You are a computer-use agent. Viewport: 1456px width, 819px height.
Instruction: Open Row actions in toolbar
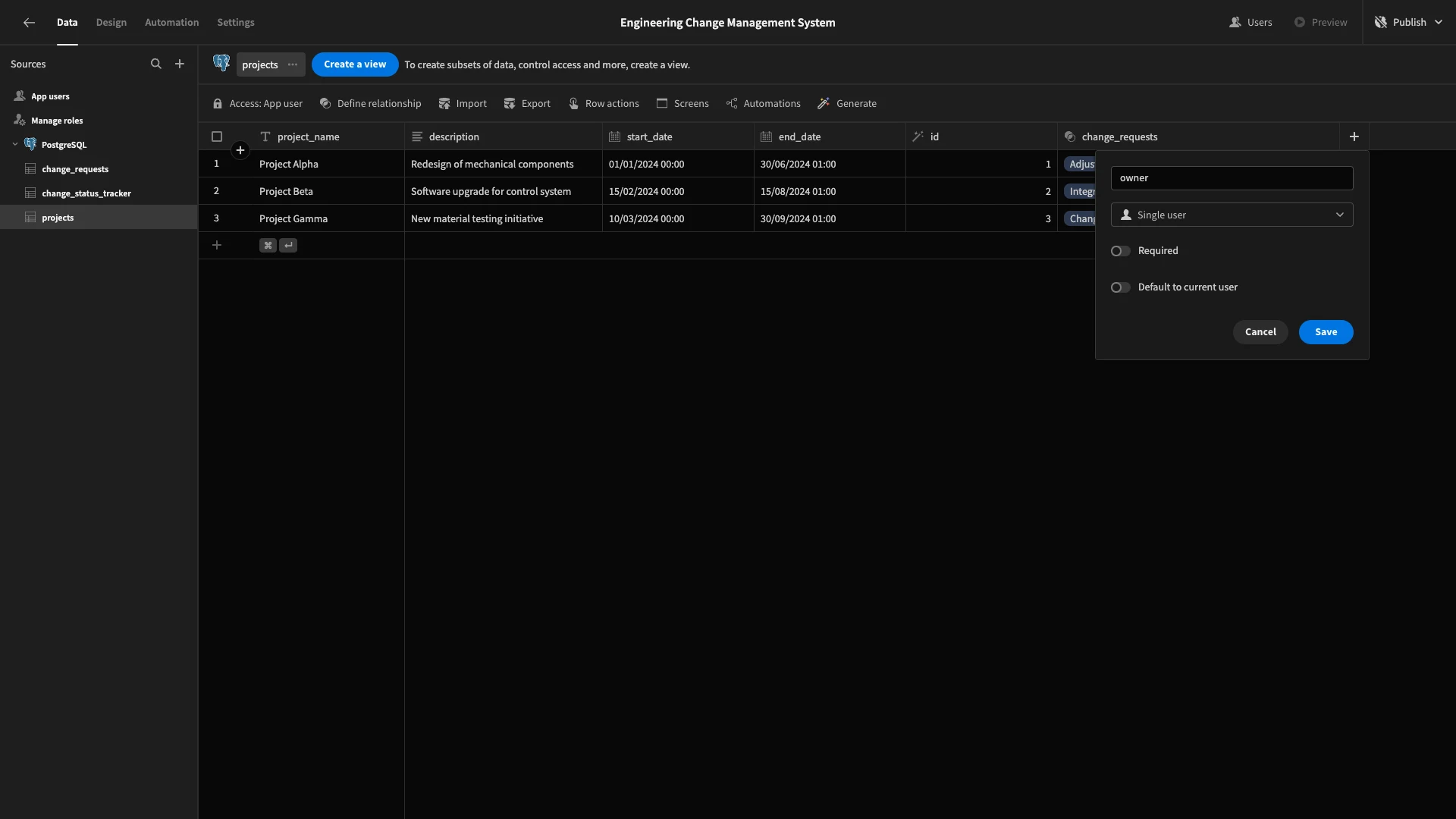pyautogui.click(x=604, y=104)
